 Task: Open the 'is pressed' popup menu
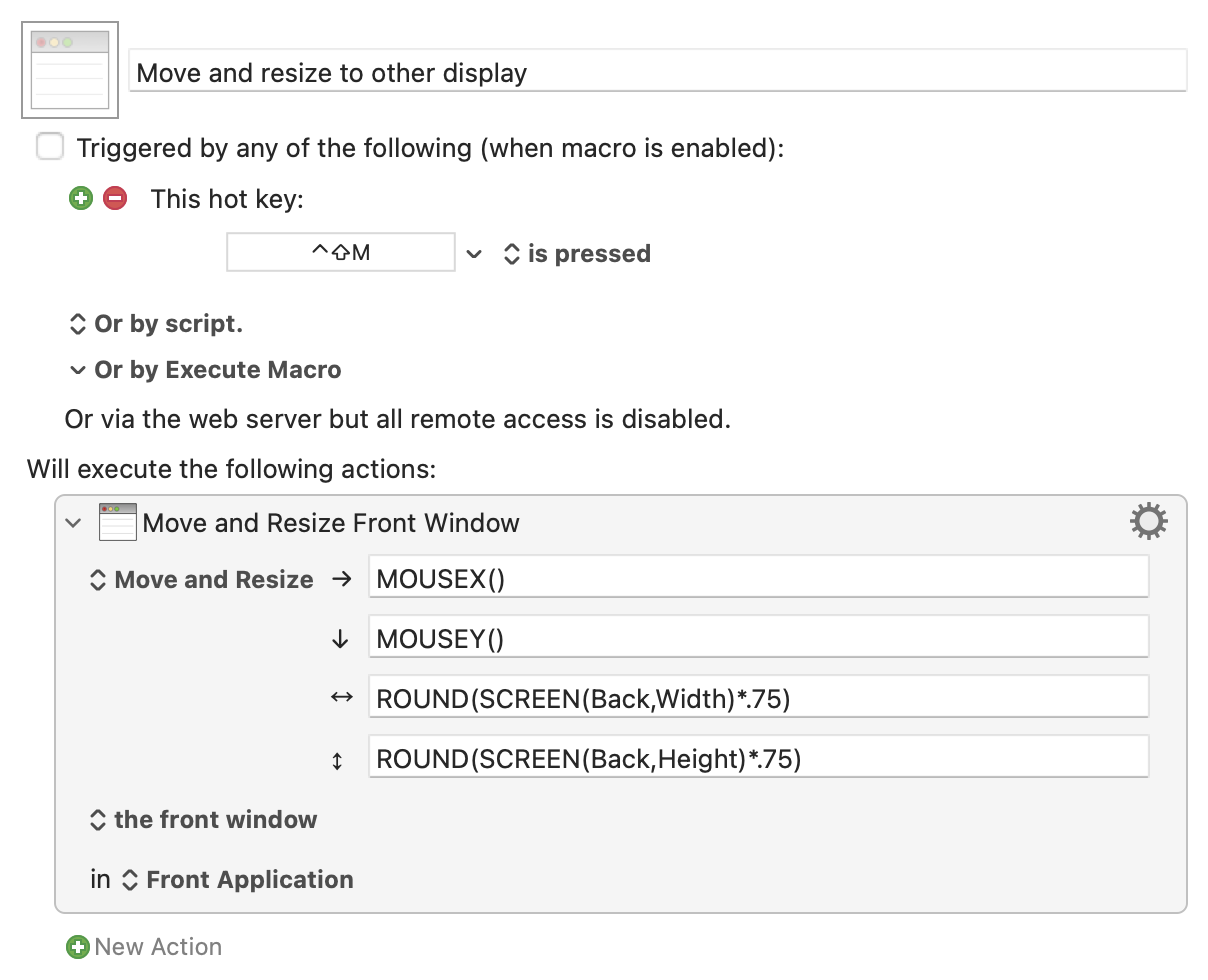click(x=576, y=254)
